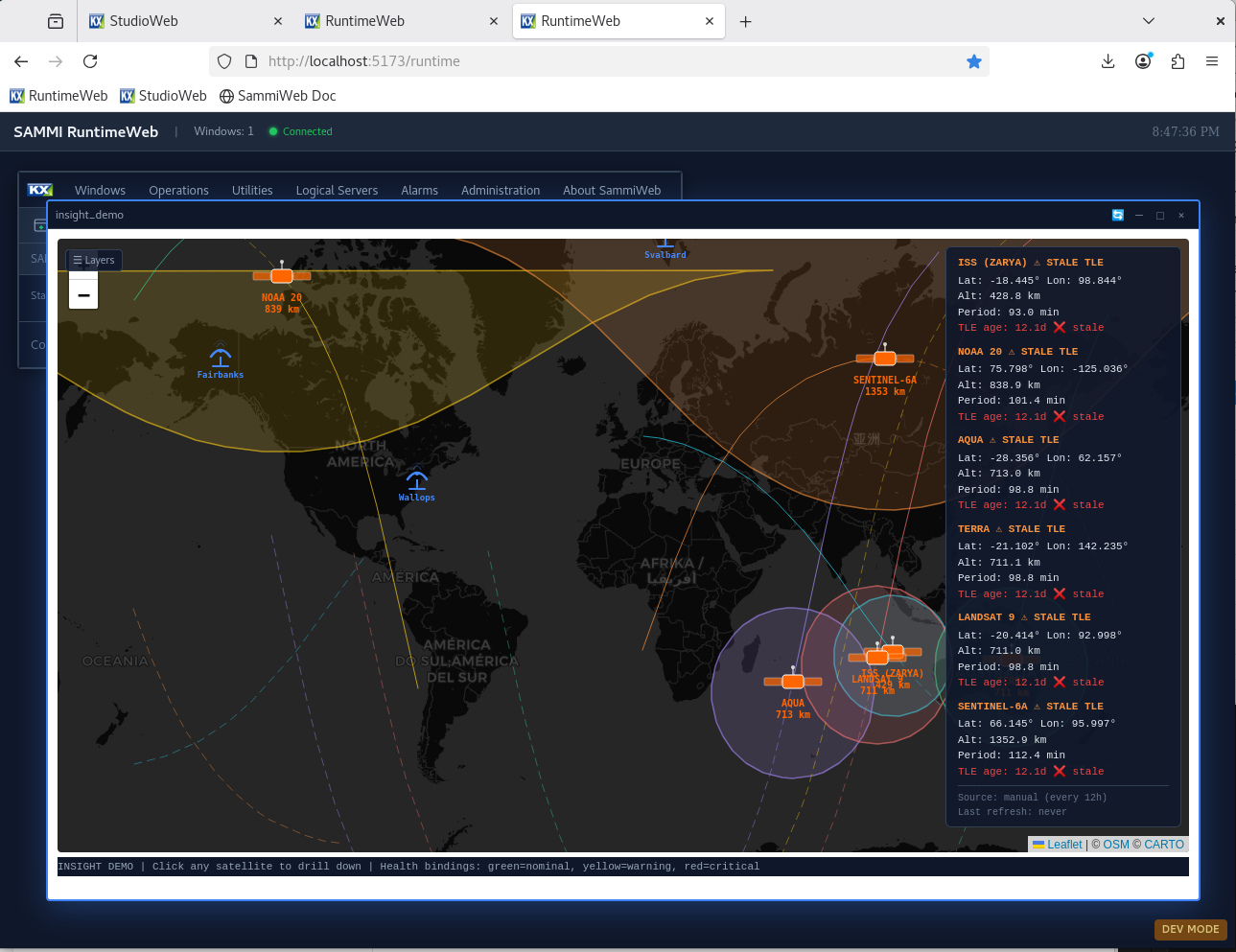Click the insight_demo window title
The width and height of the screenshot is (1236, 952).
89,215
